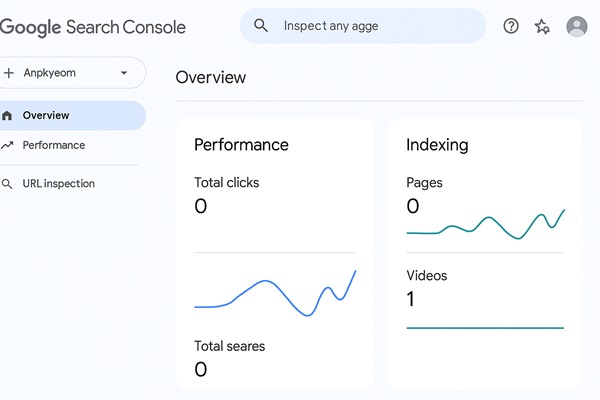Click the trend arrow icon beside Performance

[x=8, y=145]
